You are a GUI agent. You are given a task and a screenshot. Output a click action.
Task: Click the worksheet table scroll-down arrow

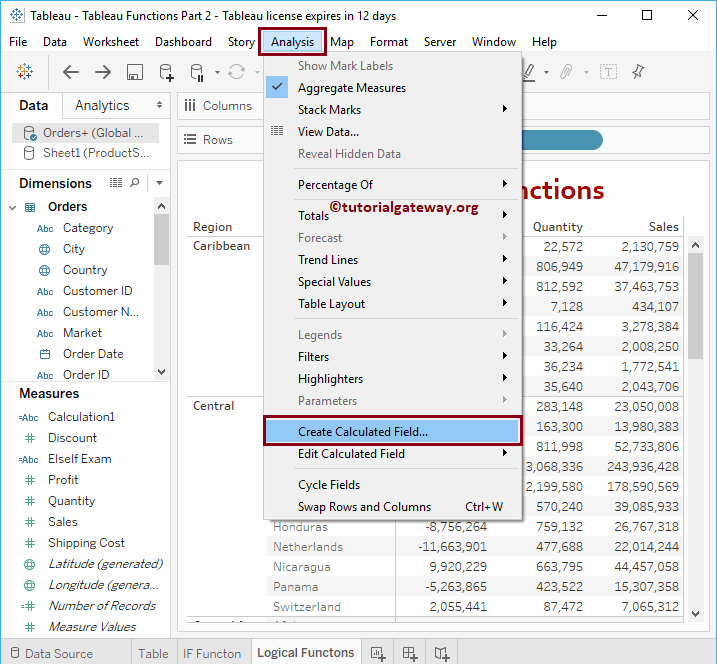696,614
